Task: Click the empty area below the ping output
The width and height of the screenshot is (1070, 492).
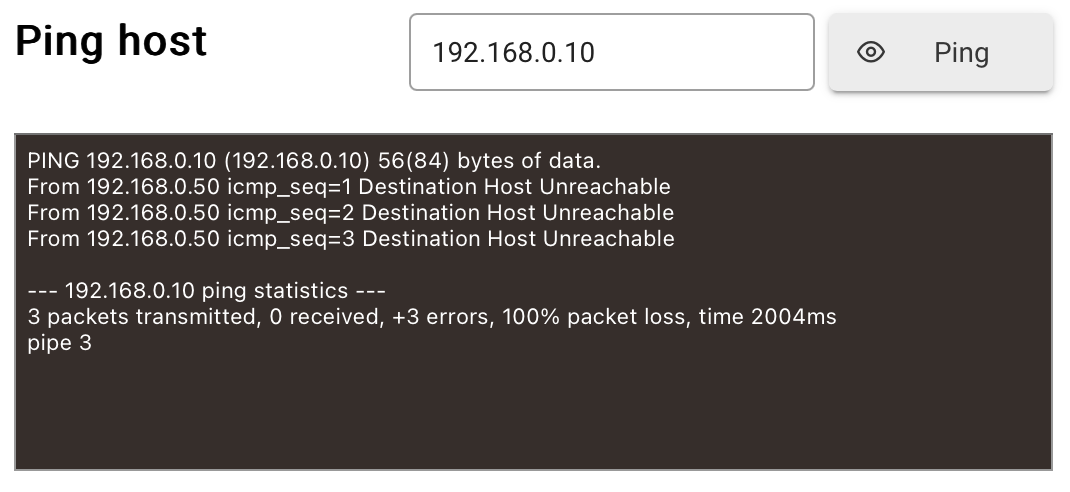Action: [533, 411]
